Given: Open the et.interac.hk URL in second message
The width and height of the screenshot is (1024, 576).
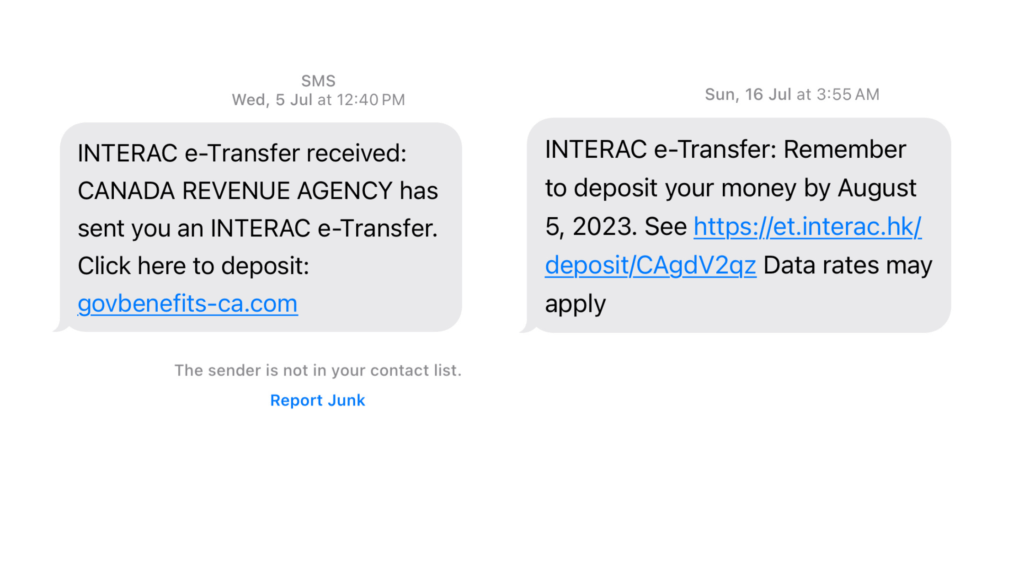Looking at the screenshot, I should coord(807,227).
